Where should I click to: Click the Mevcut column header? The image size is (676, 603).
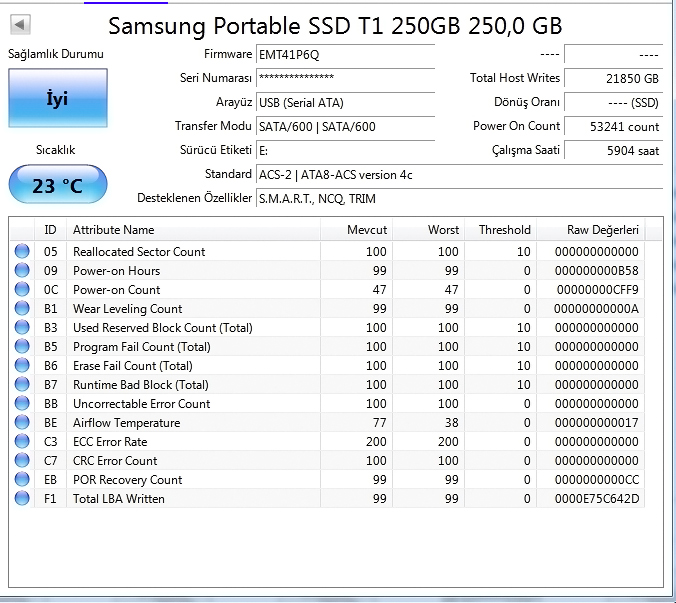pyautogui.click(x=356, y=230)
